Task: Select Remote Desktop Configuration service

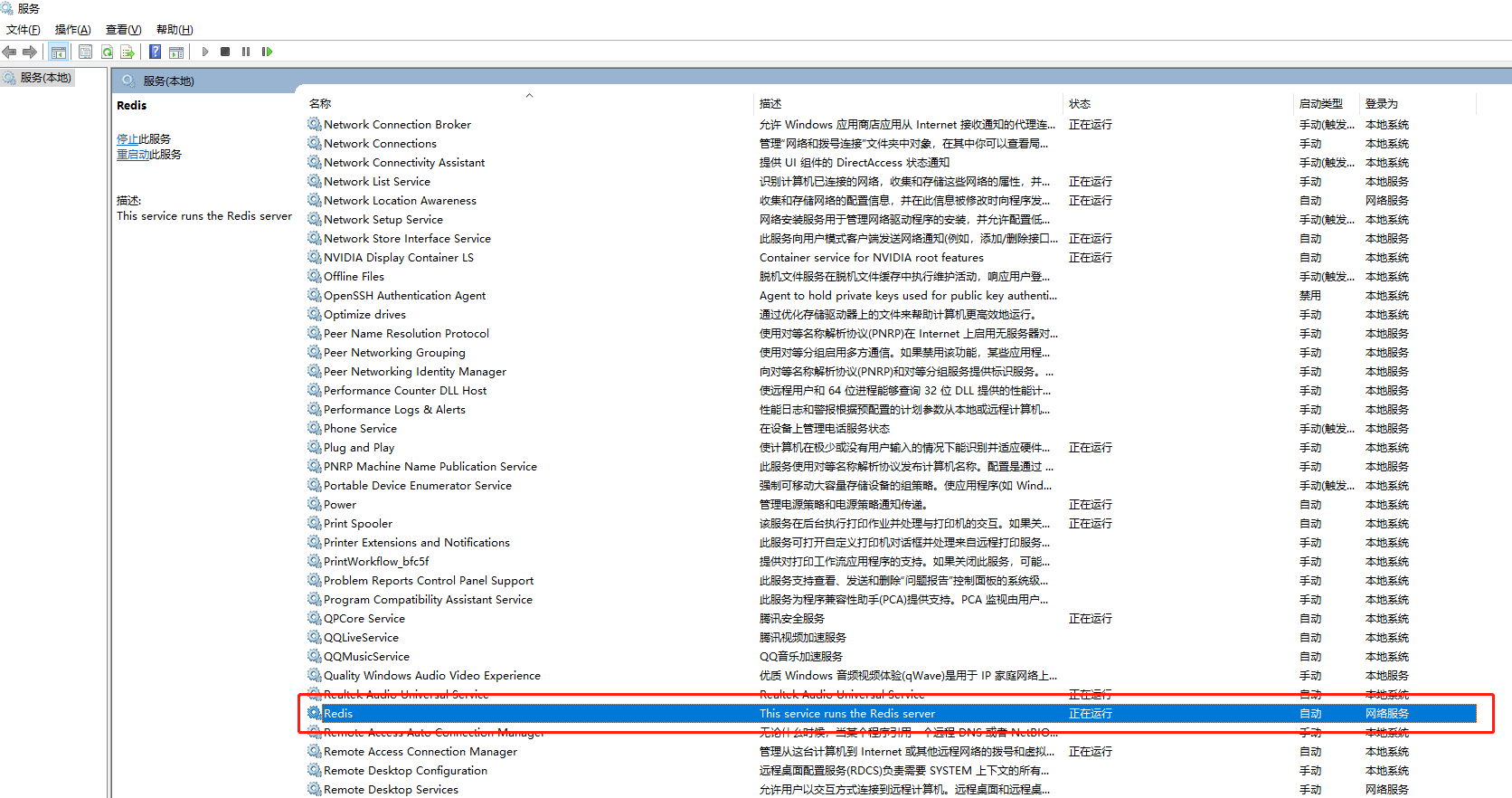Action: [x=405, y=771]
